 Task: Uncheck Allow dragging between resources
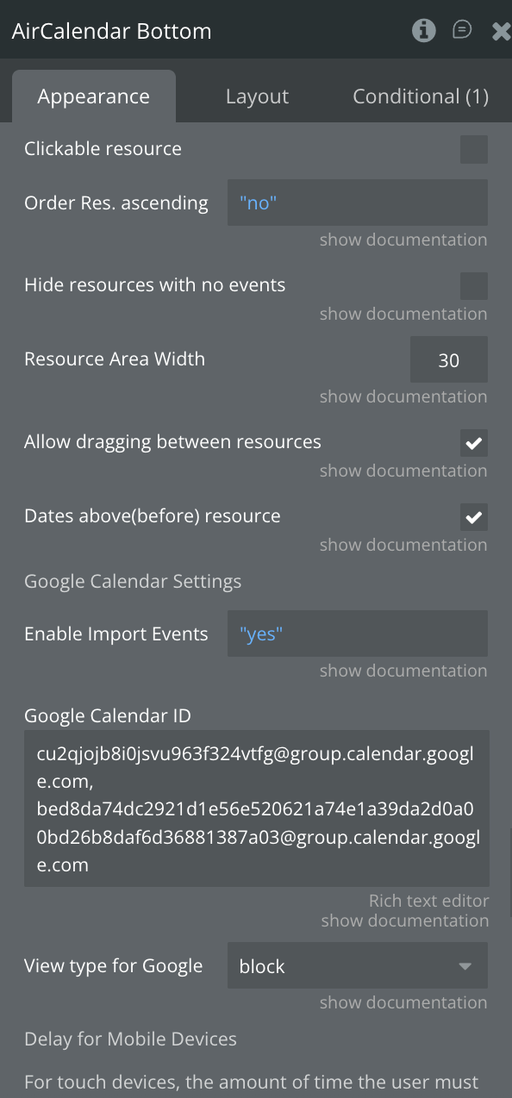pyautogui.click(x=473, y=443)
